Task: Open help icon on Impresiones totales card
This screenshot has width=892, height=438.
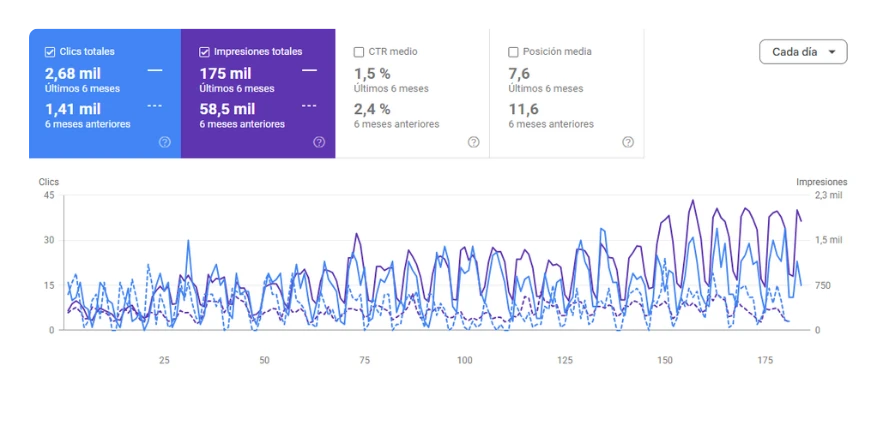Action: pyautogui.click(x=319, y=142)
